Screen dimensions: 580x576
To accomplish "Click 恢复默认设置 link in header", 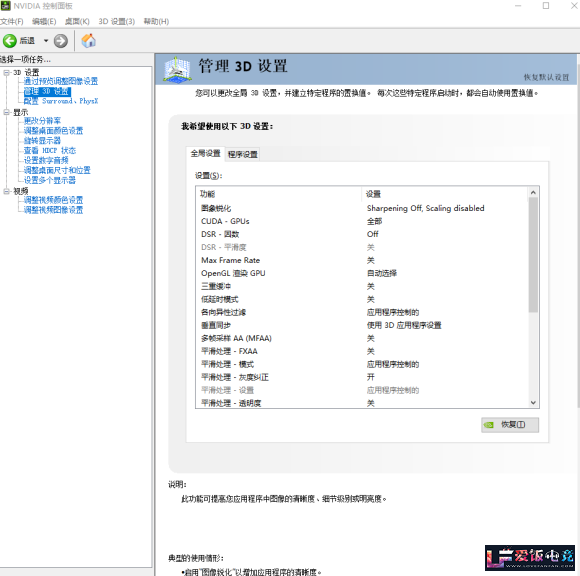I will (546, 77).
